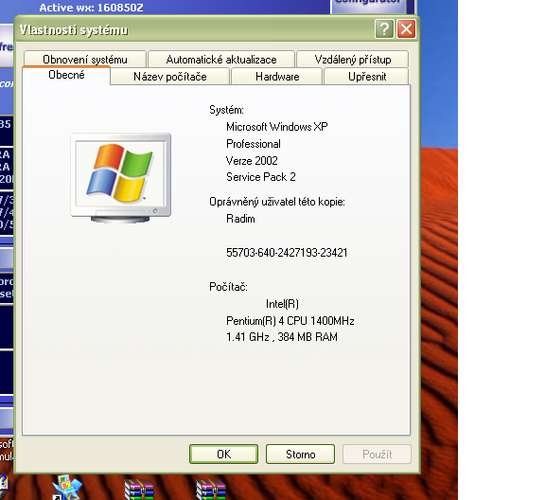This screenshot has height=500, width=545.
Task: Select the Obecné tab
Action: 66,75
